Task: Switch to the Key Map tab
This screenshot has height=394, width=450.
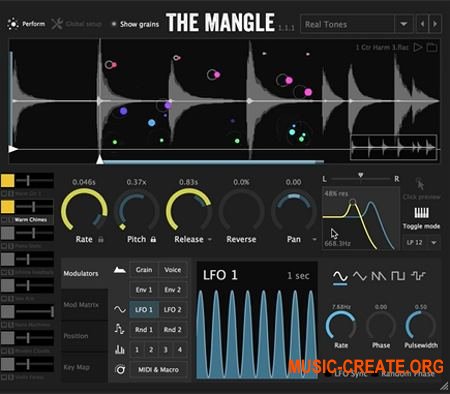Action: pyautogui.click(x=84, y=367)
